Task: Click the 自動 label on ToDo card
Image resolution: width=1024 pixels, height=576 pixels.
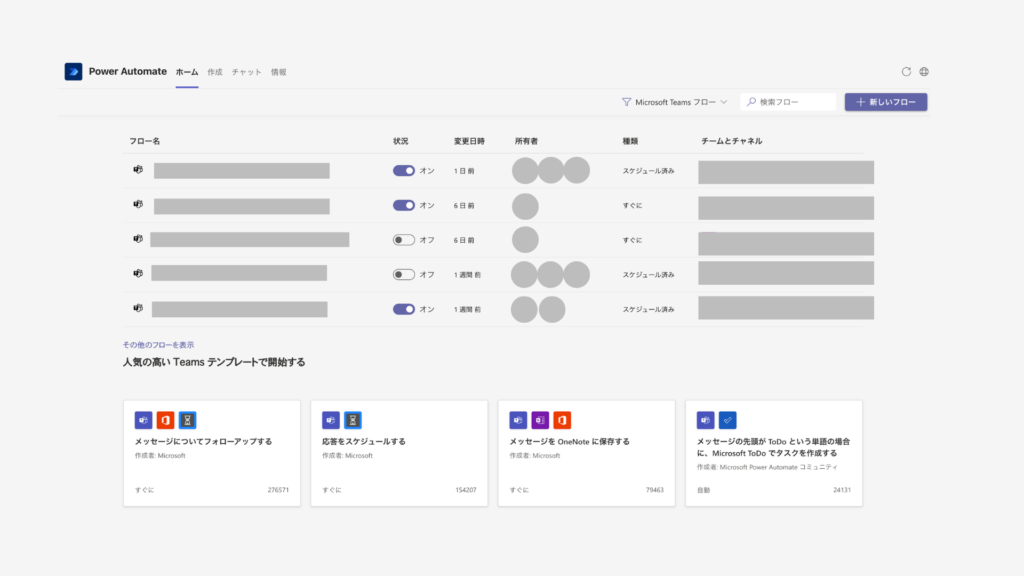Action: click(x=703, y=490)
